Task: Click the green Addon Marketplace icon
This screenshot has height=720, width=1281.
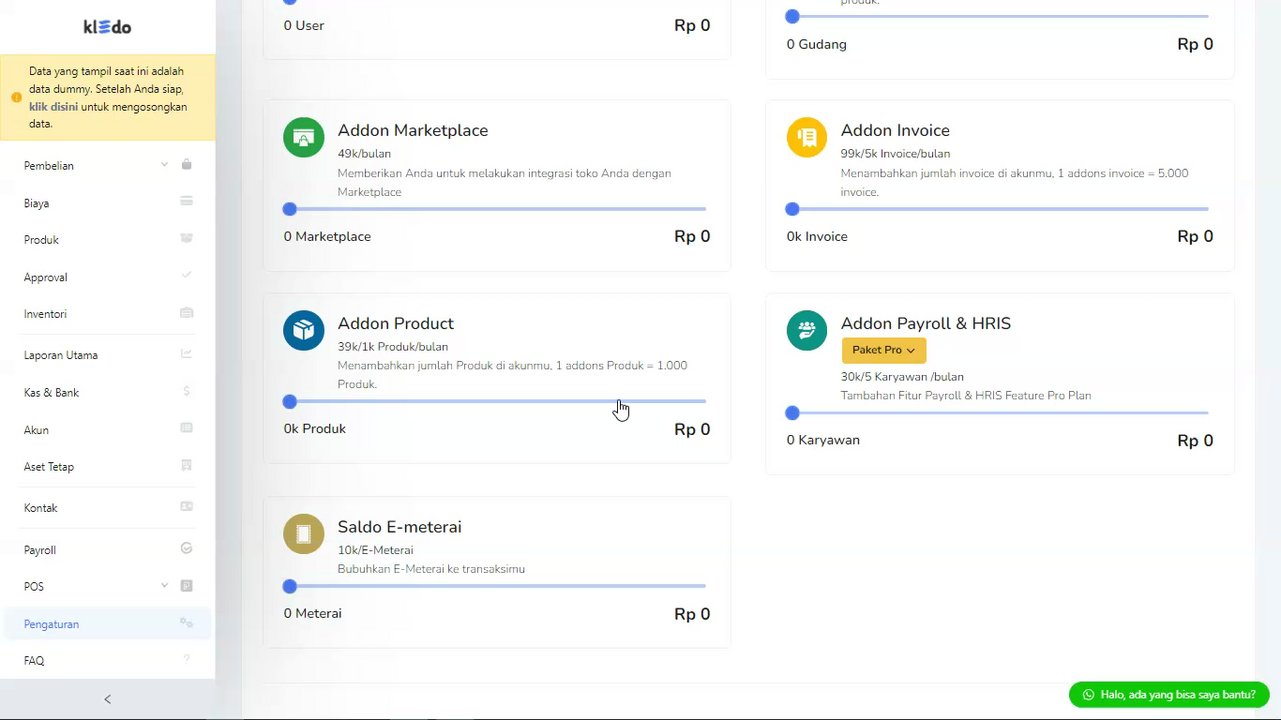Action: coord(303,137)
